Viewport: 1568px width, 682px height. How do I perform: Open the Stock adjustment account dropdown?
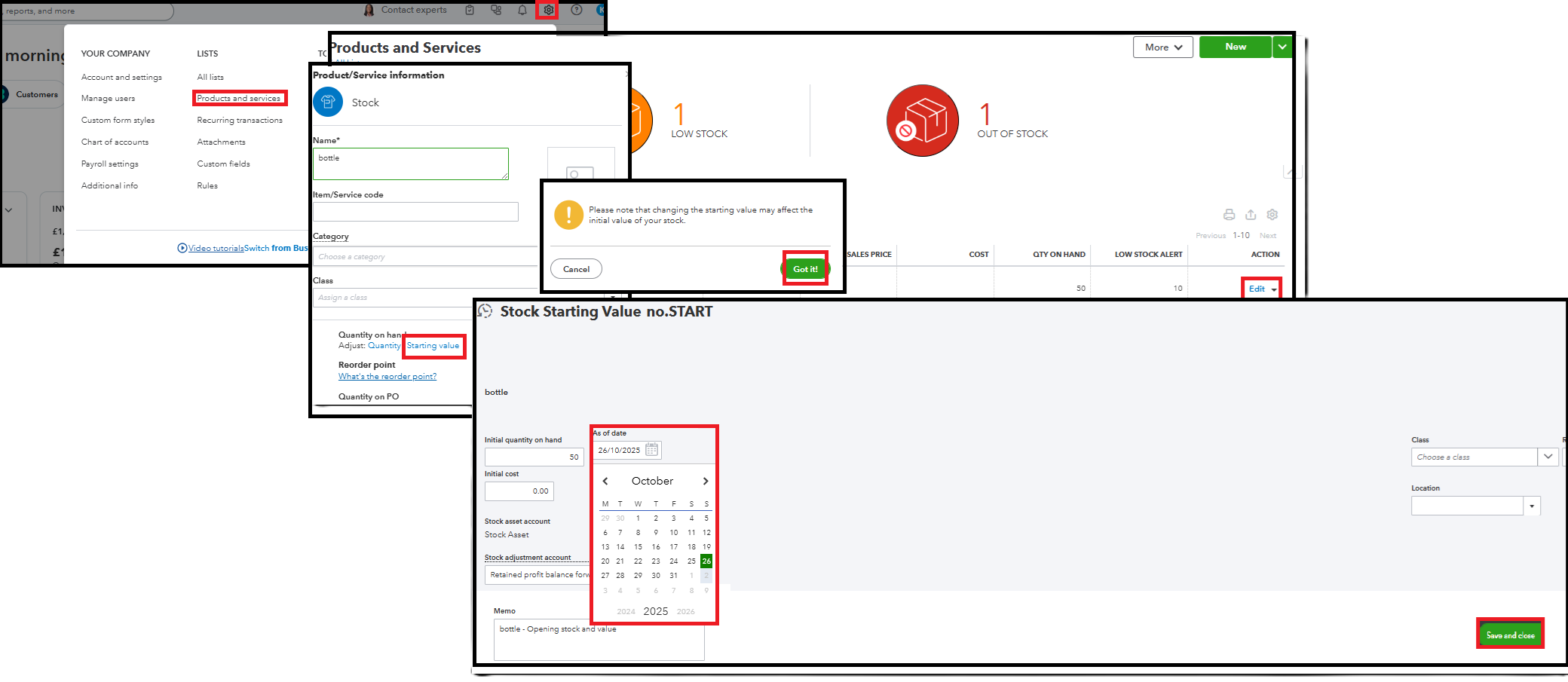pyautogui.click(x=538, y=575)
